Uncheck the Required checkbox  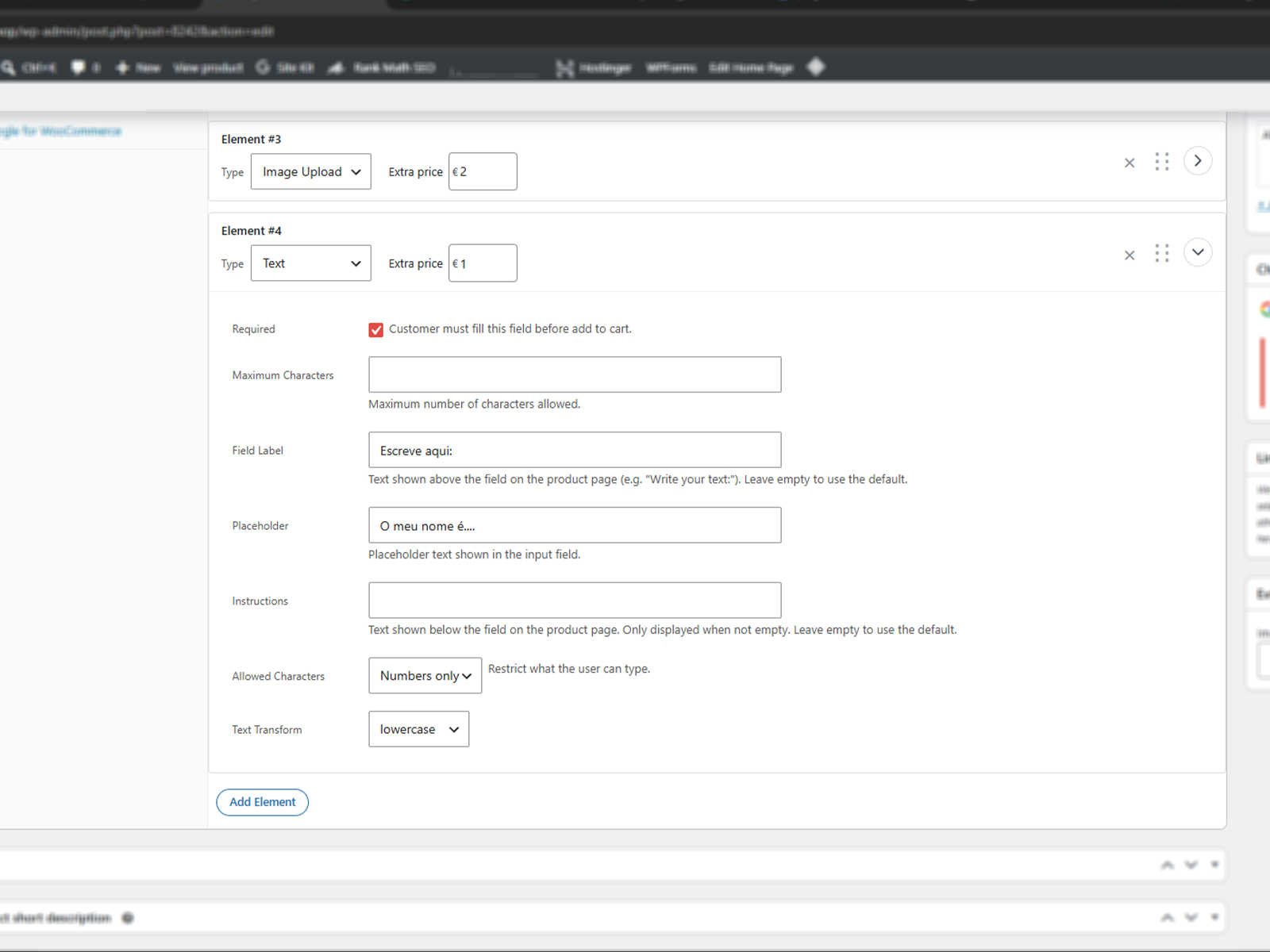pyautogui.click(x=376, y=330)
